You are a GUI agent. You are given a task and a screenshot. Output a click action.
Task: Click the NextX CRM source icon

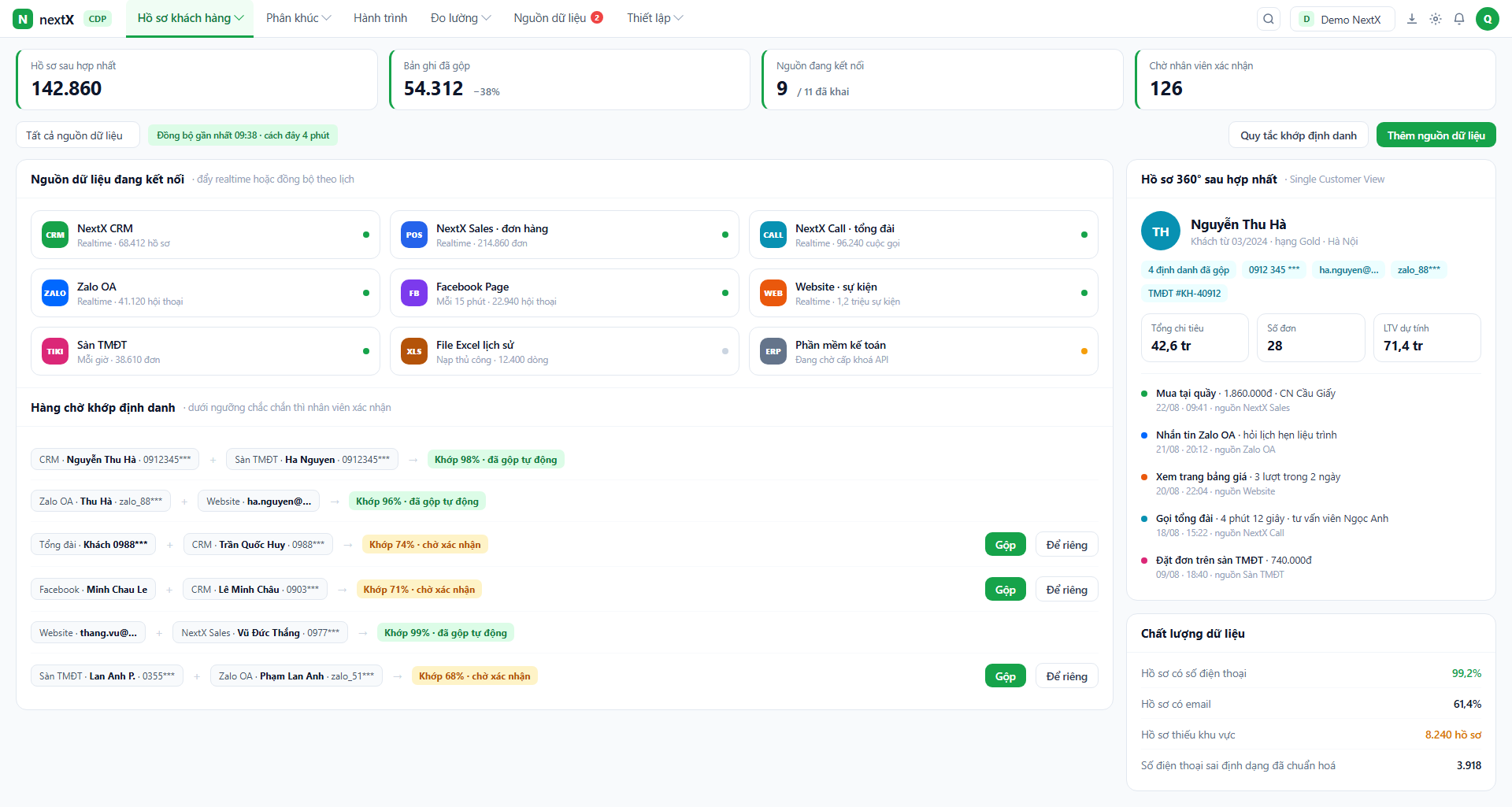(55, 235)
